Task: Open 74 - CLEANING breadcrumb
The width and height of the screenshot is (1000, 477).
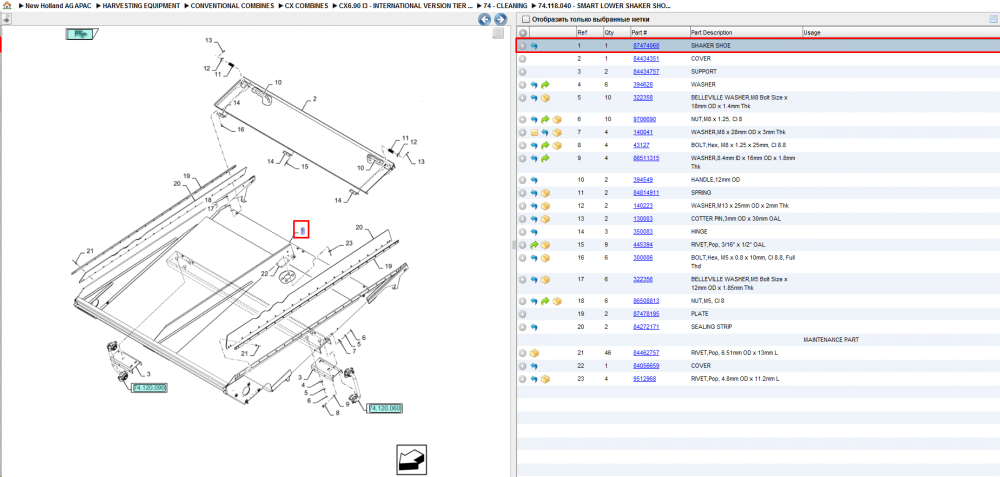Action: 503,5
